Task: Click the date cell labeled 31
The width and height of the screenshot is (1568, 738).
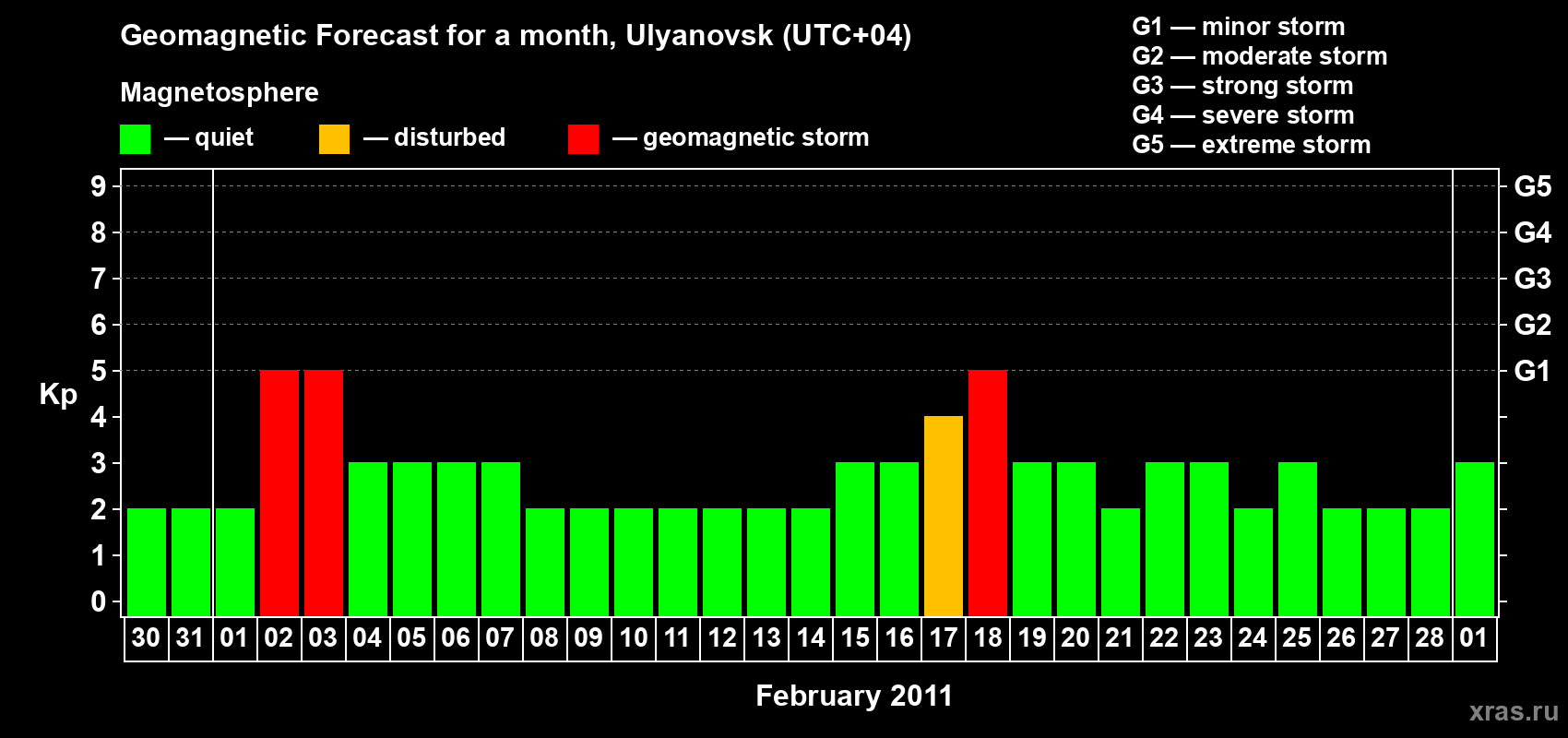Action: tap(190, 638)
